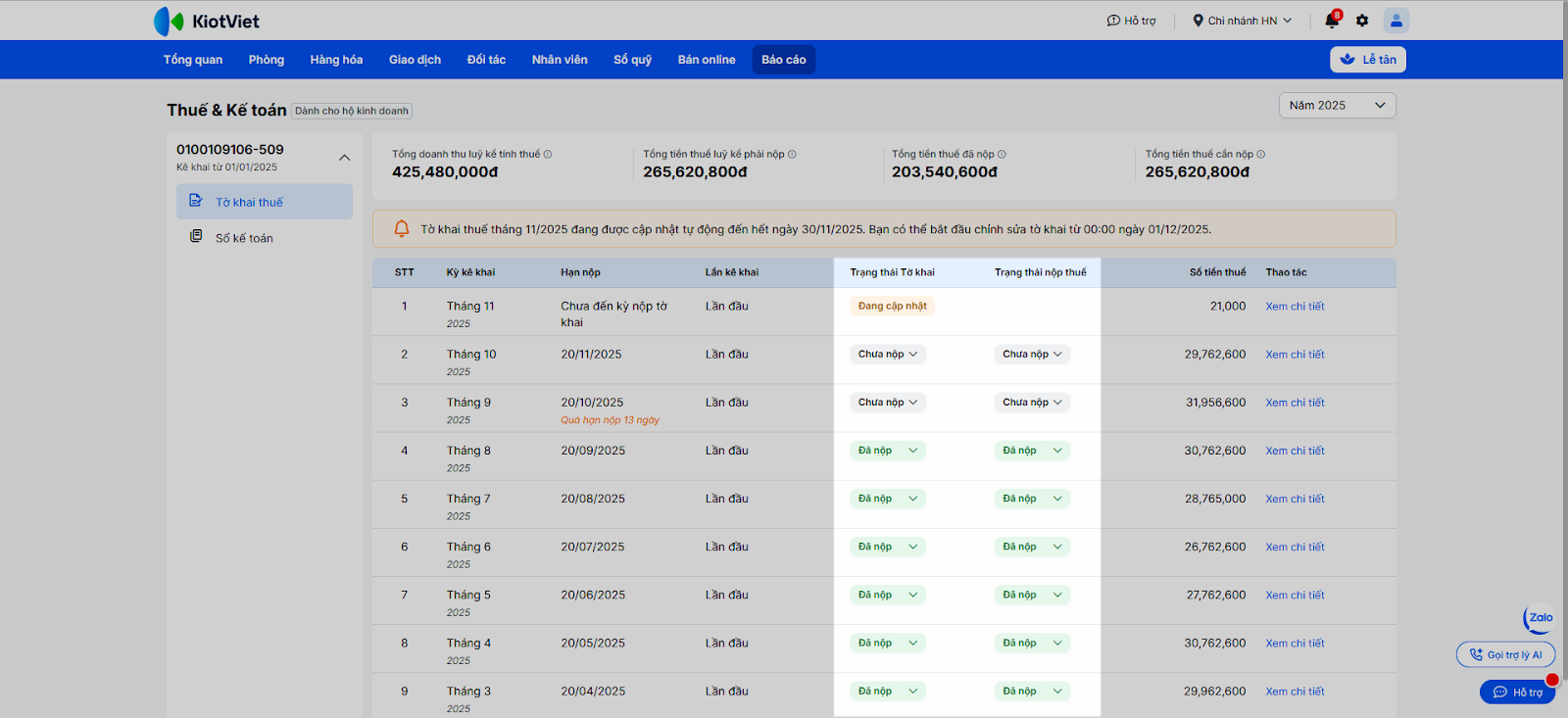
Task: Click the notification bell icon
Action: 1331,21
